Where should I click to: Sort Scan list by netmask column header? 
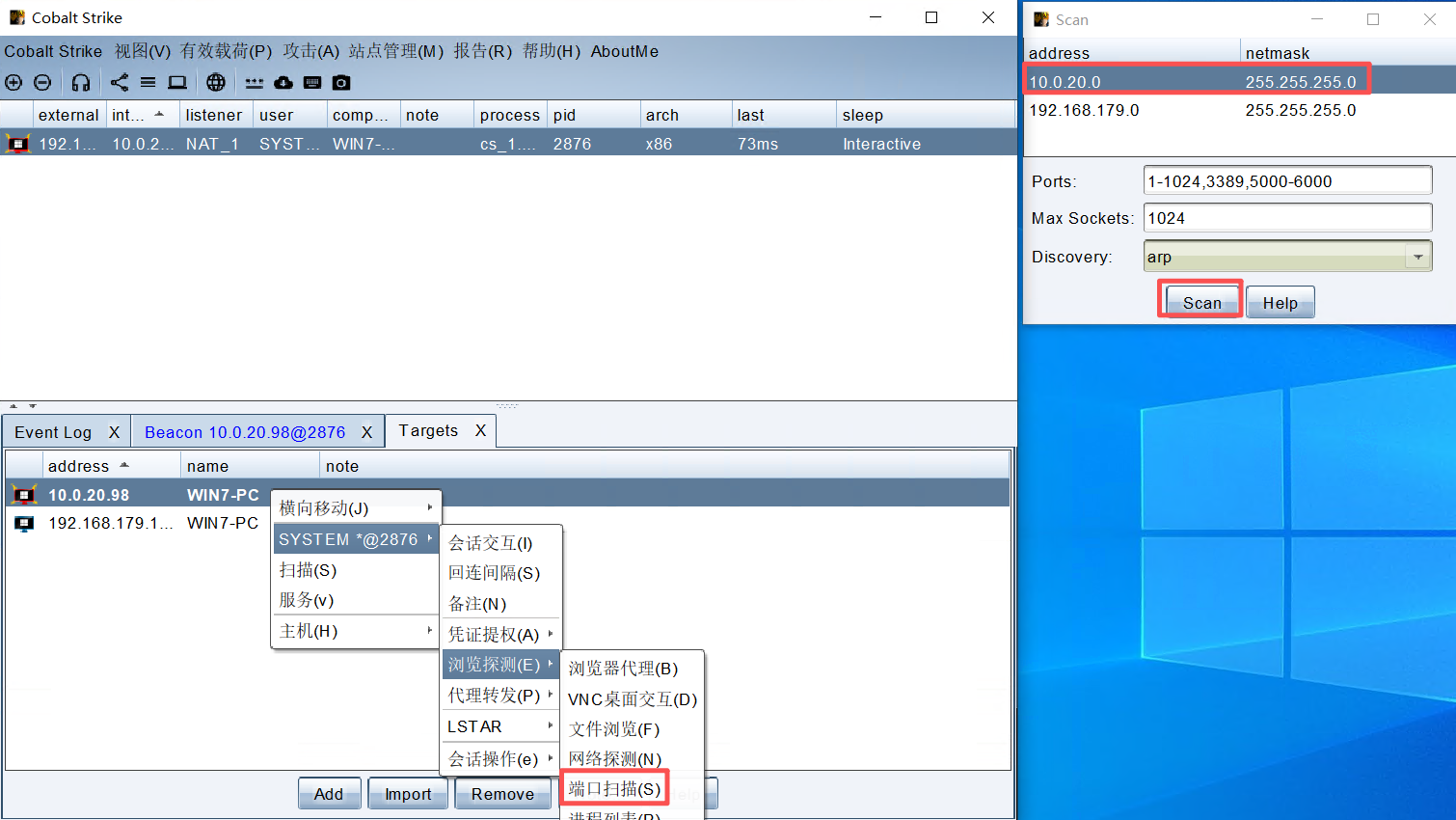click(x=1347, y=53)
